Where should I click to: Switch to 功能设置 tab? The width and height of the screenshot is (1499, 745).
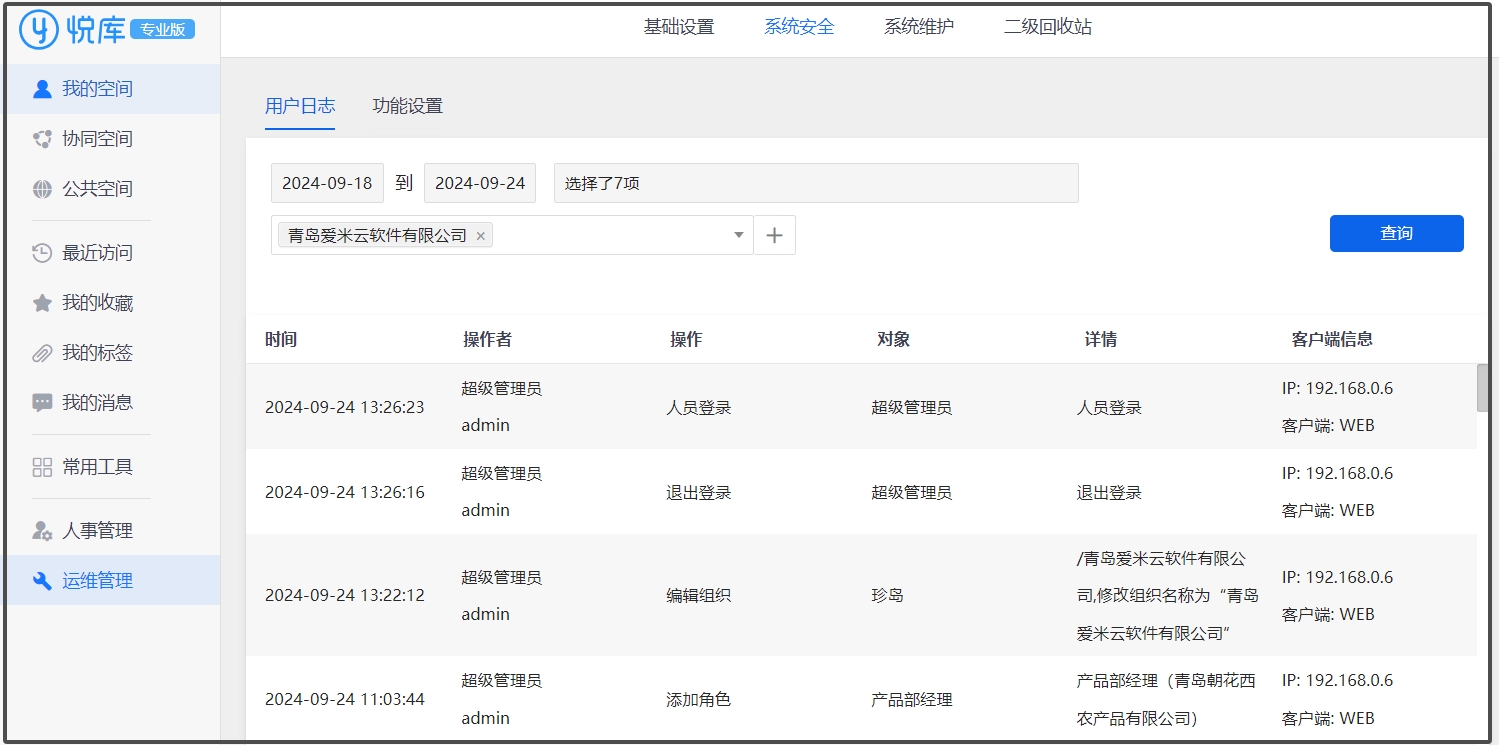[407, 106]
